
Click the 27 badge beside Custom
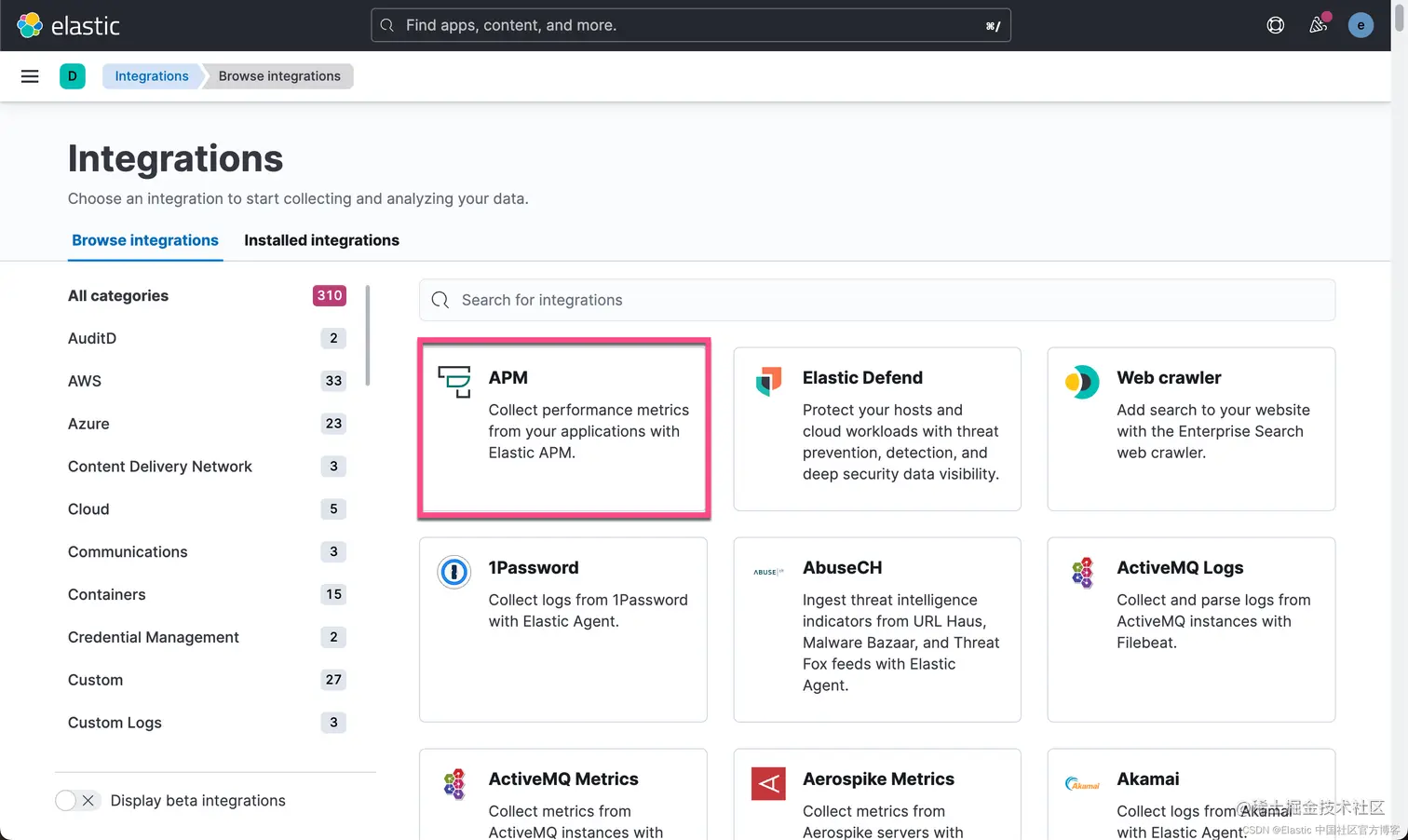click(x=333, y=680)
